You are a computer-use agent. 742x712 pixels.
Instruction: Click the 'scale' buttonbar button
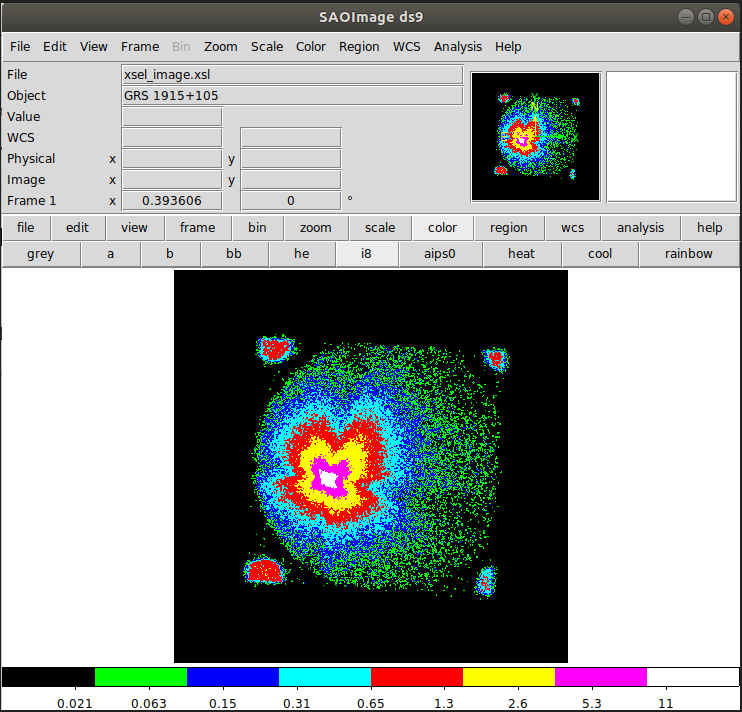[380, 228]
